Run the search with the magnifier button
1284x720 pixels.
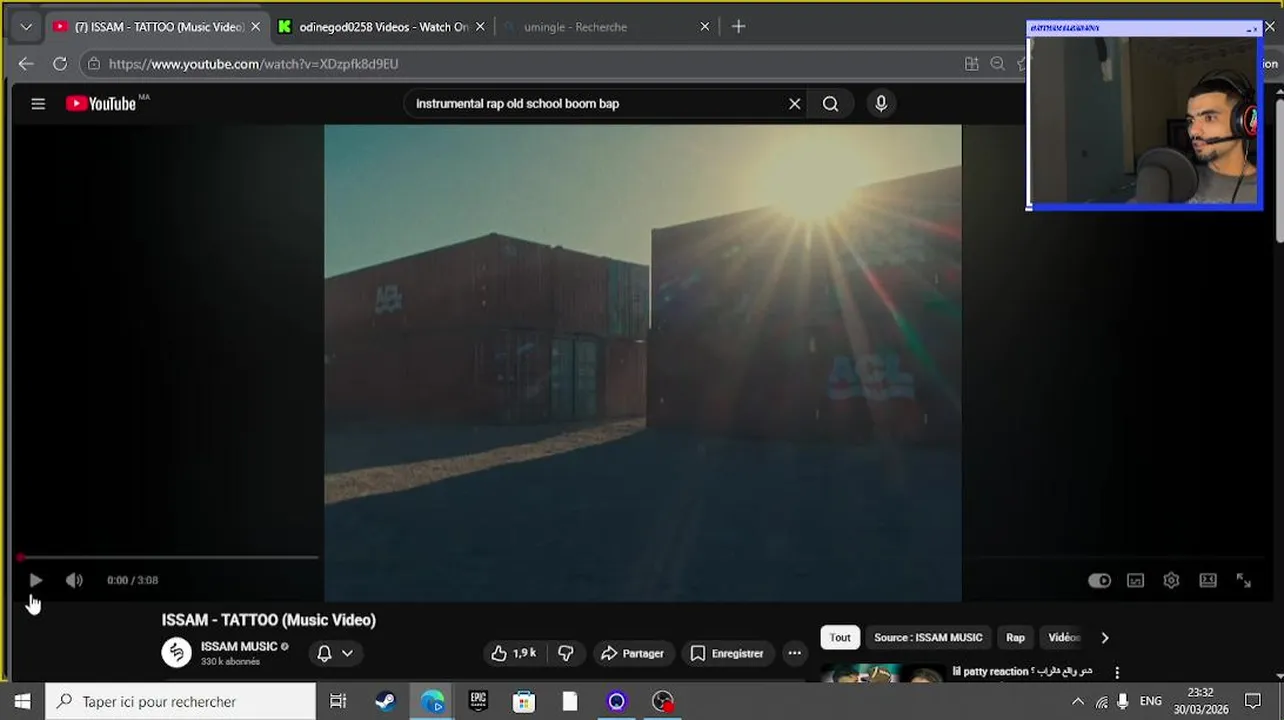tap(831, 103)
